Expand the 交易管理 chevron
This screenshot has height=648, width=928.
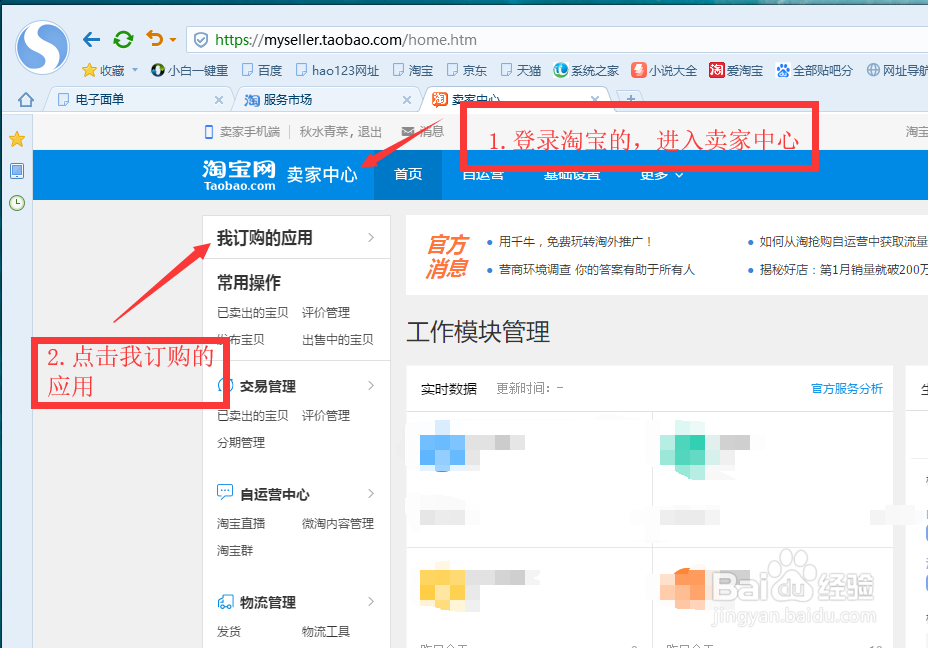tap(371, 386)
